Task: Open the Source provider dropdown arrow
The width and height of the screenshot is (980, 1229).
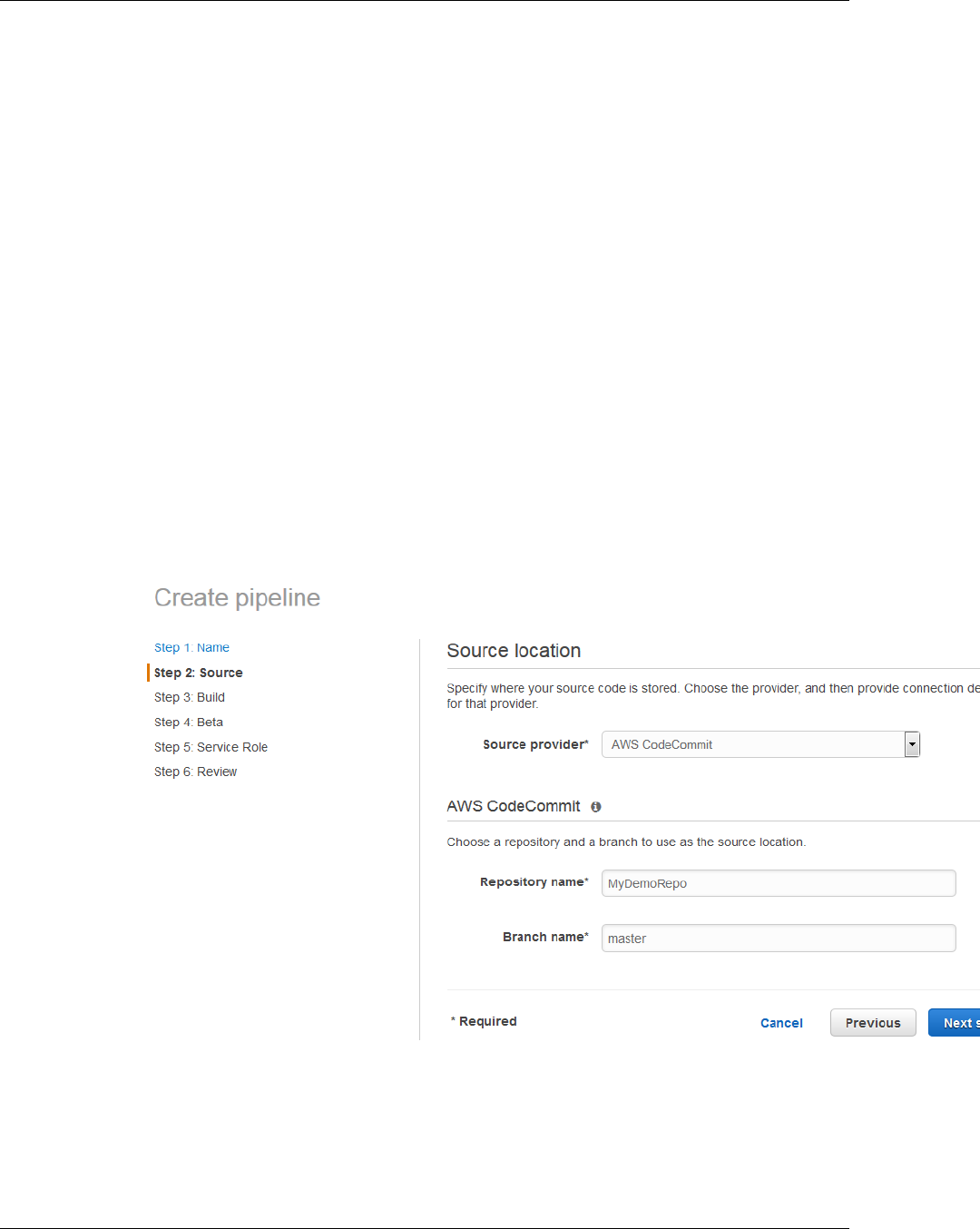Action: 912,744
